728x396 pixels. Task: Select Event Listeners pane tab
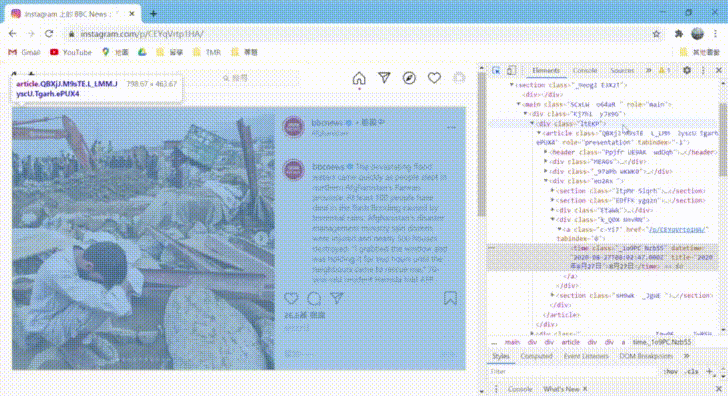[x=586, y=356]
